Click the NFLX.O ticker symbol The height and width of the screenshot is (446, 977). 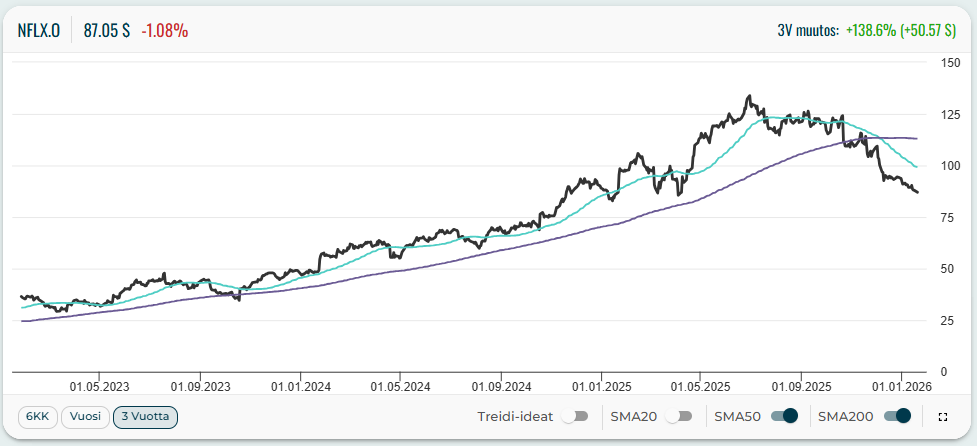coord(39,30)
